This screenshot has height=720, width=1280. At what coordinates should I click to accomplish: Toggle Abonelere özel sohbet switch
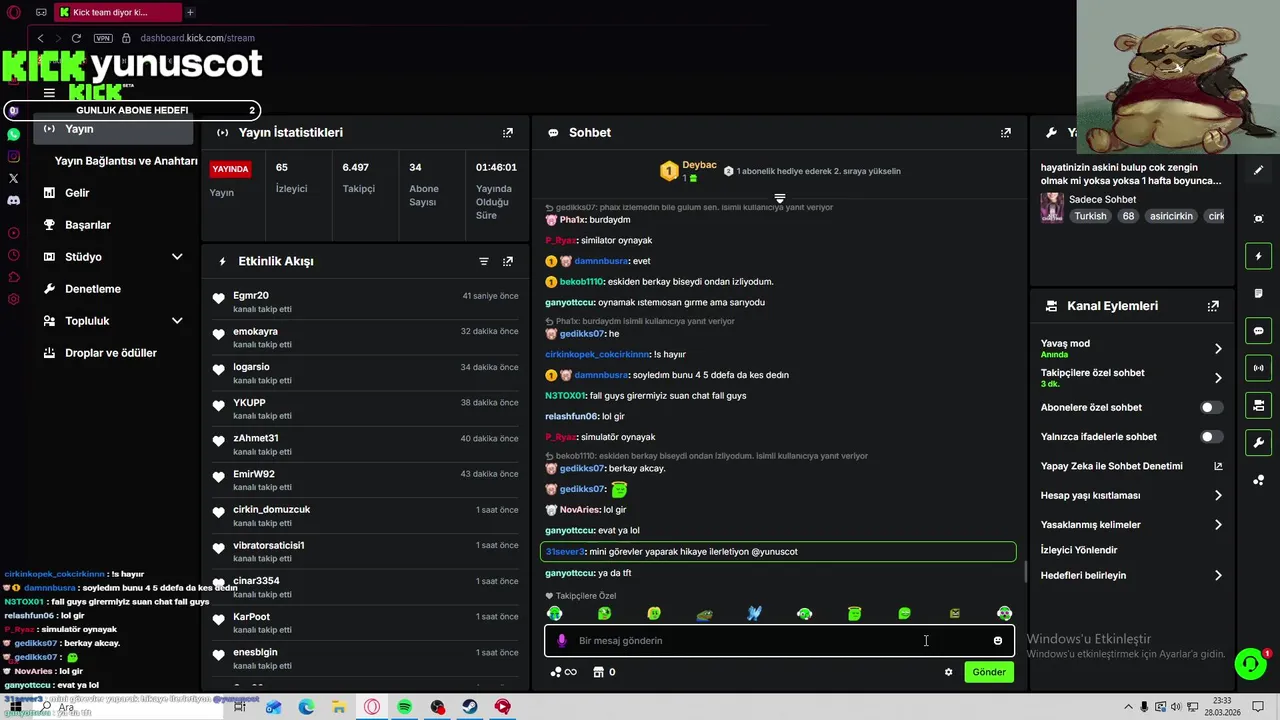[1211, 407]
